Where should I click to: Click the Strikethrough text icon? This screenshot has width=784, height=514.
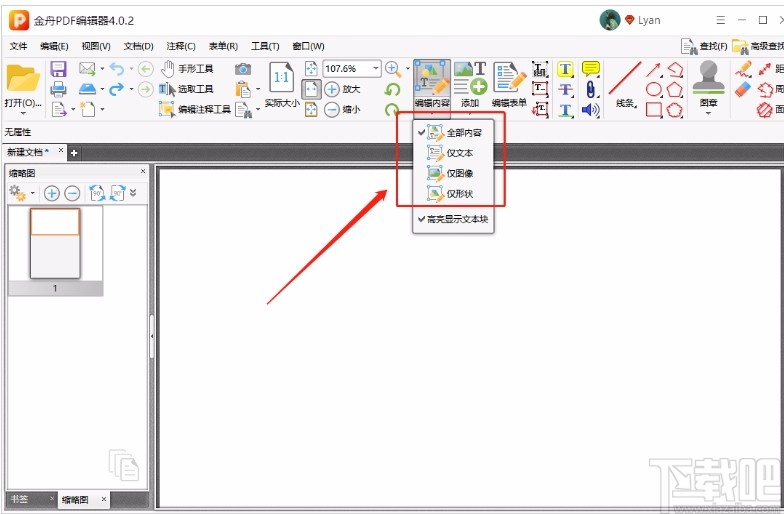click(566, 90)
